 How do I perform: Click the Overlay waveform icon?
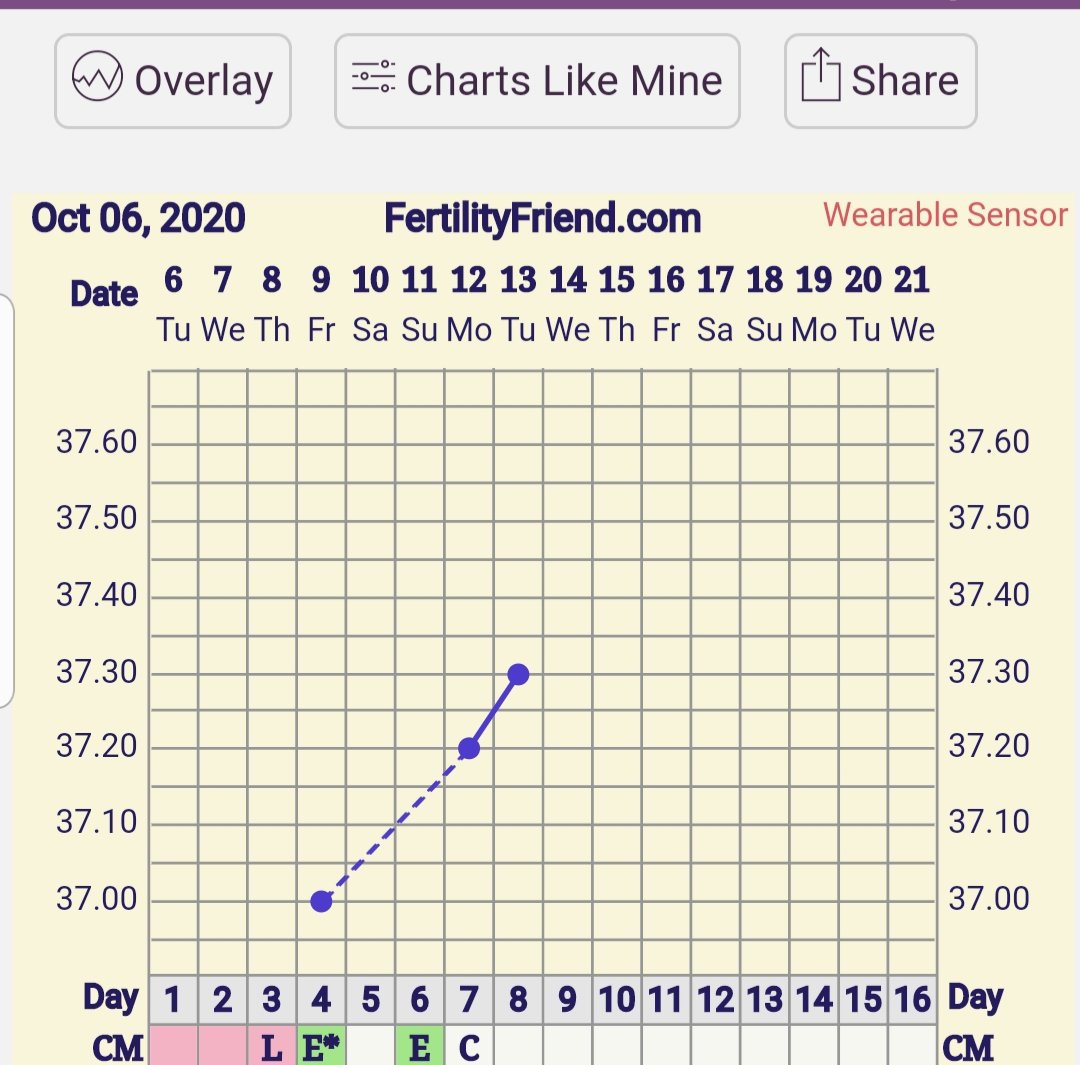(x=98, y=79)
